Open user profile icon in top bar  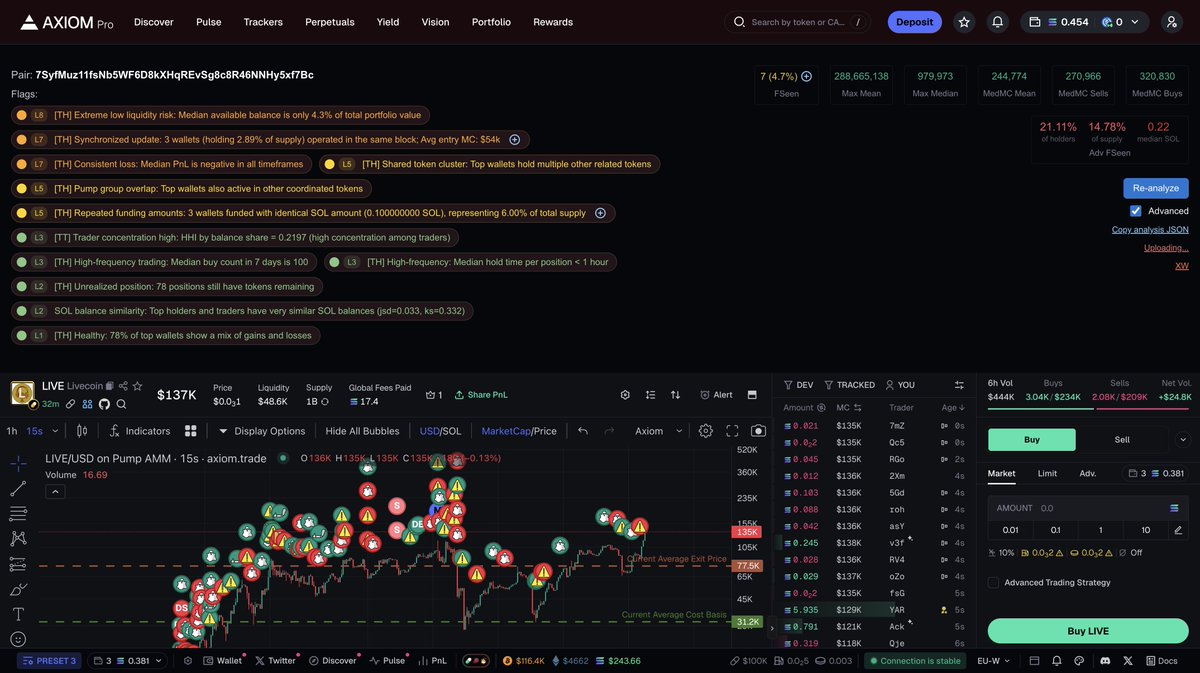1171,22
